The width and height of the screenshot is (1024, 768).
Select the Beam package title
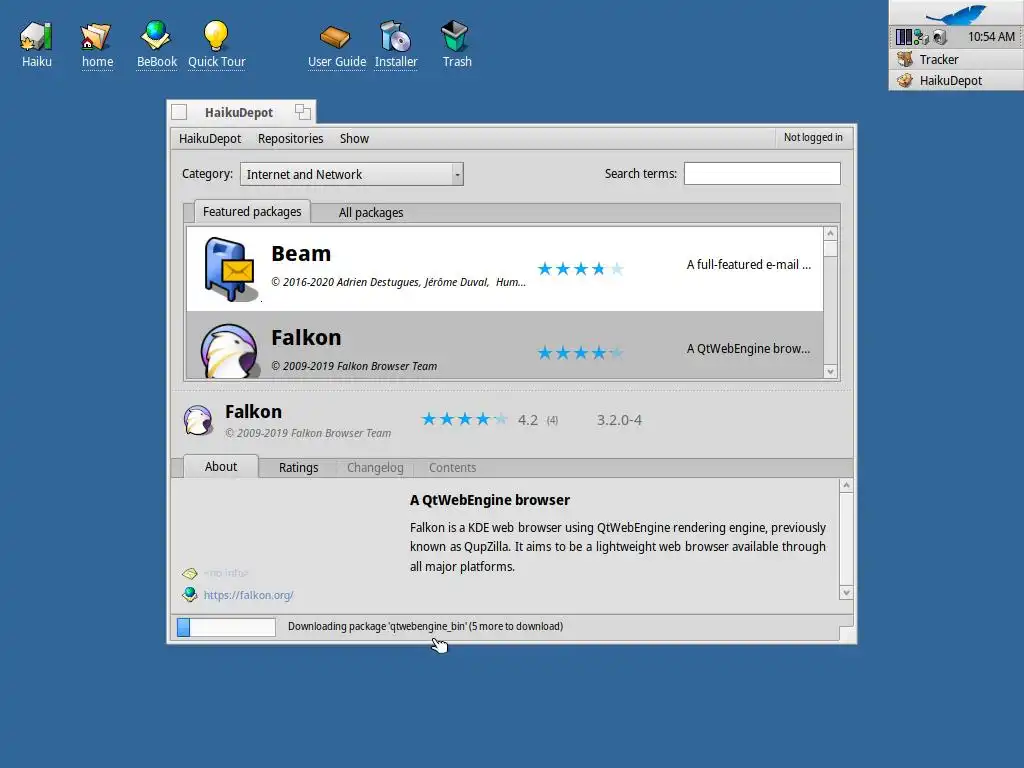click(301, 253)
